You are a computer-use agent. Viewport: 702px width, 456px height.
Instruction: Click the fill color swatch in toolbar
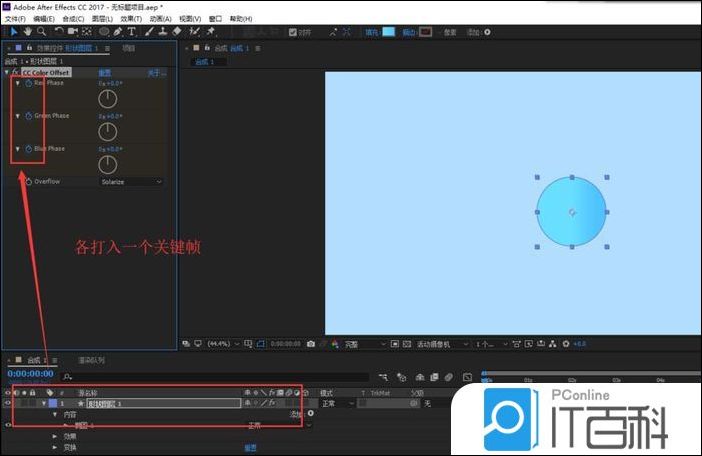pyautogui.click(x=388, y=31)
